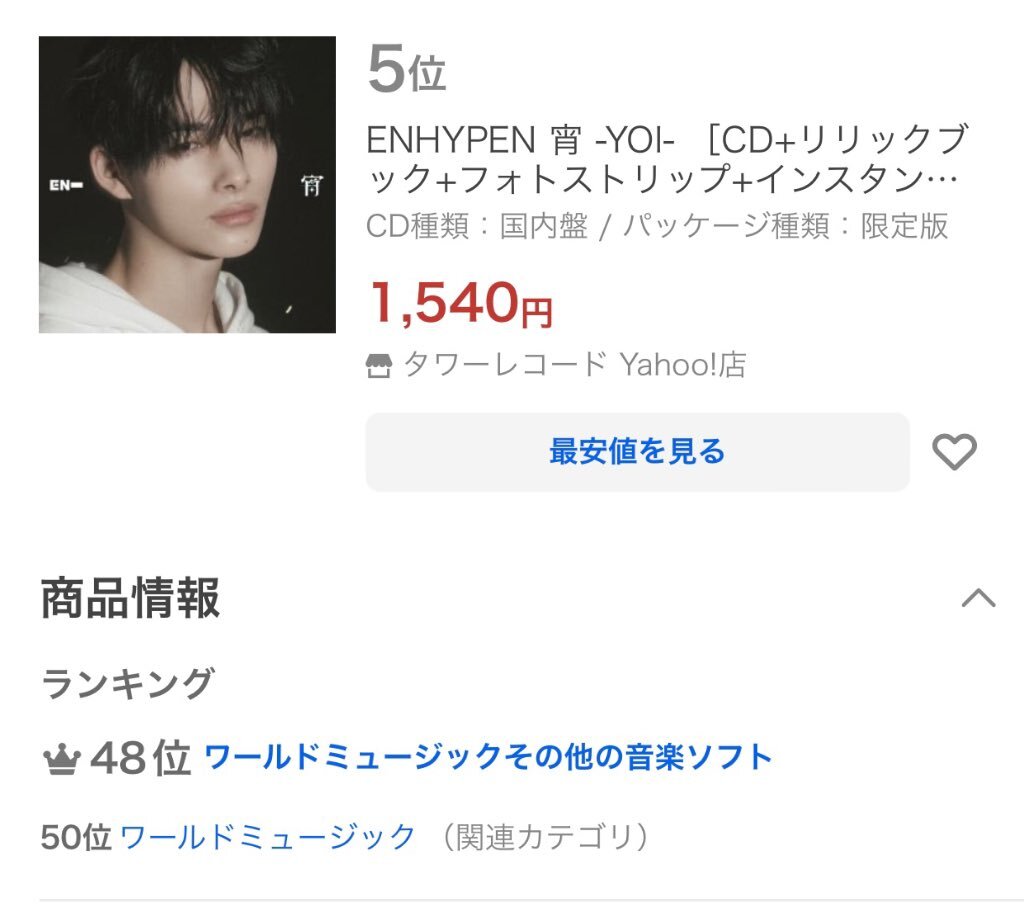This screenshot has width=1024, height=904.
Task: Tap the heart favorite icon
Action: 954,451
